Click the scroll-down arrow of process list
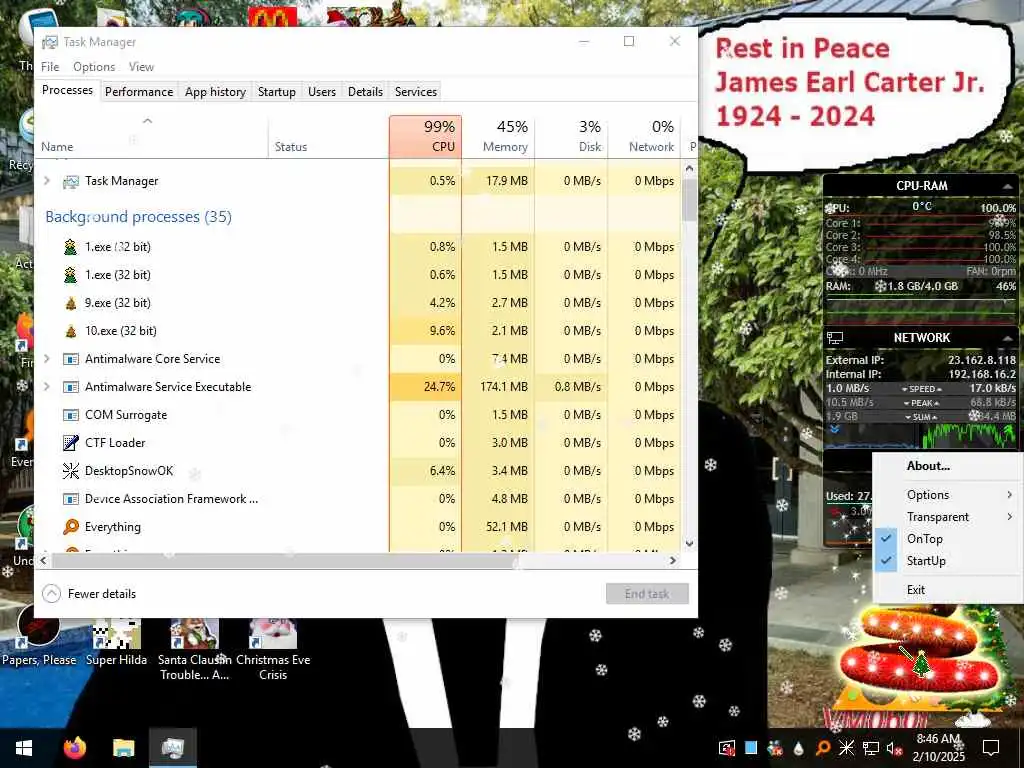This screenshot has width=1024, height=768. click(x=690, y=543)
